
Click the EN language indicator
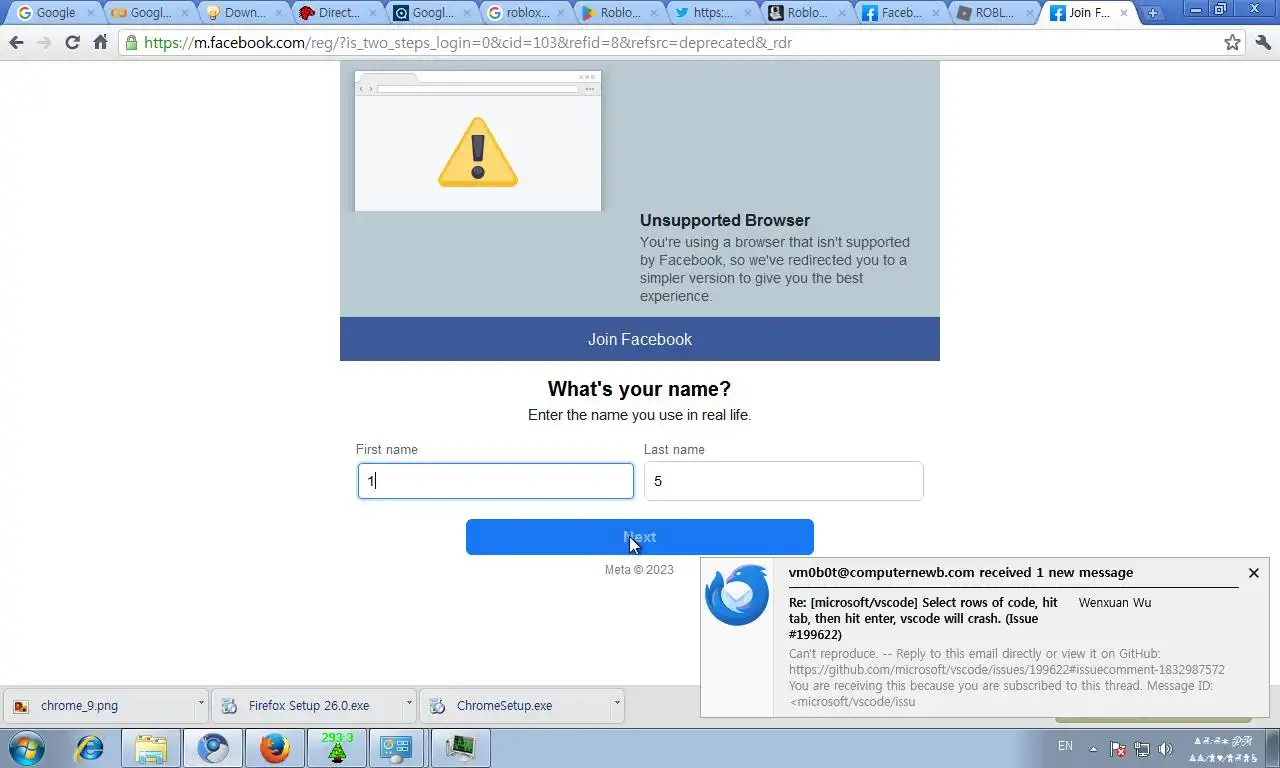pos(1066,746)
